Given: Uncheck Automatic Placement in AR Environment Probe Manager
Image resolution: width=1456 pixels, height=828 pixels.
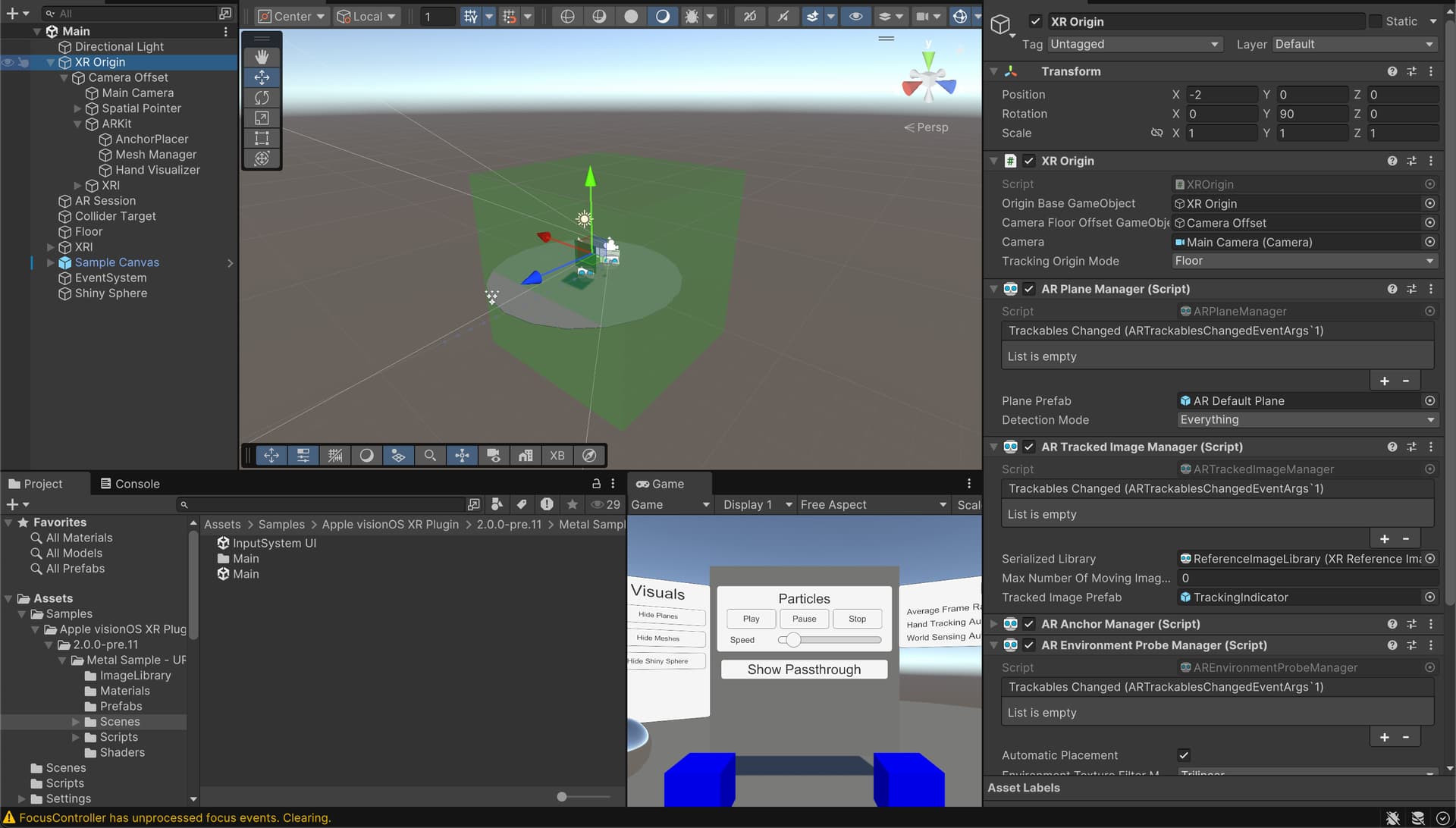Looking at the screenshot, I should coord(1184,755).
